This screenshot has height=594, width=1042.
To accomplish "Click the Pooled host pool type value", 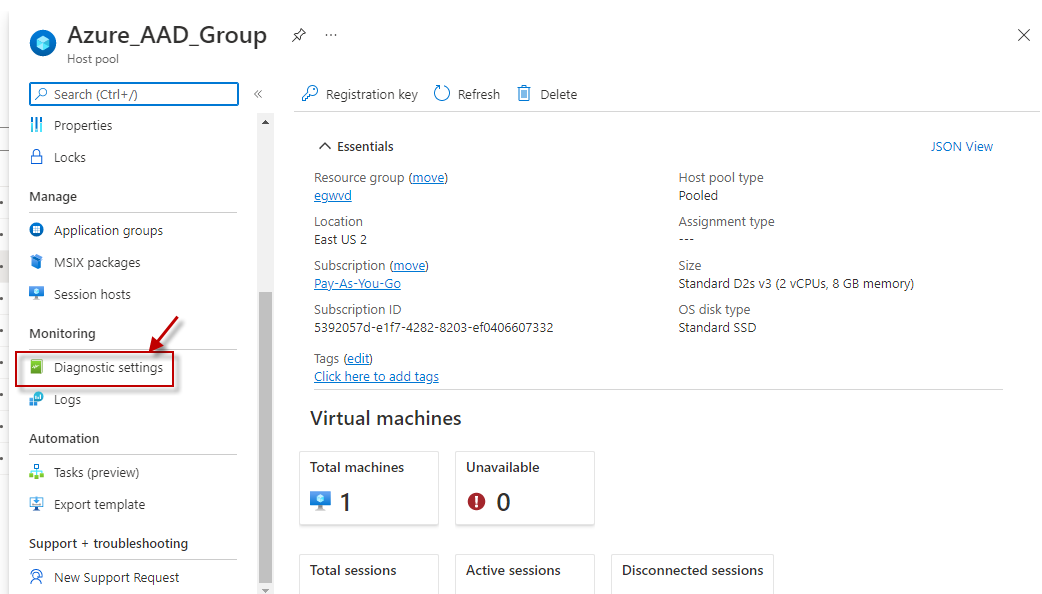I will pyautogui.click(x=698, y=195).
